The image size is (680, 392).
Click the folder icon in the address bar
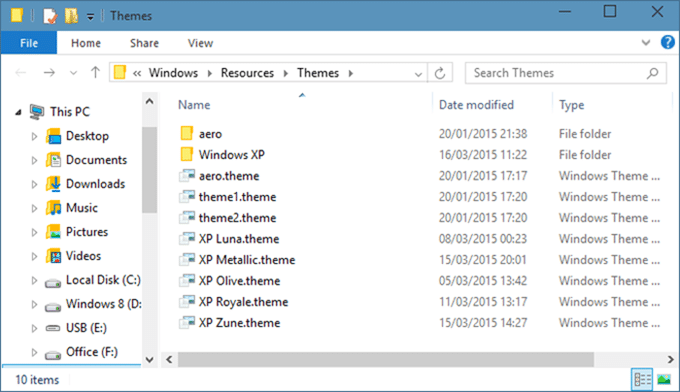click(120, 72)
